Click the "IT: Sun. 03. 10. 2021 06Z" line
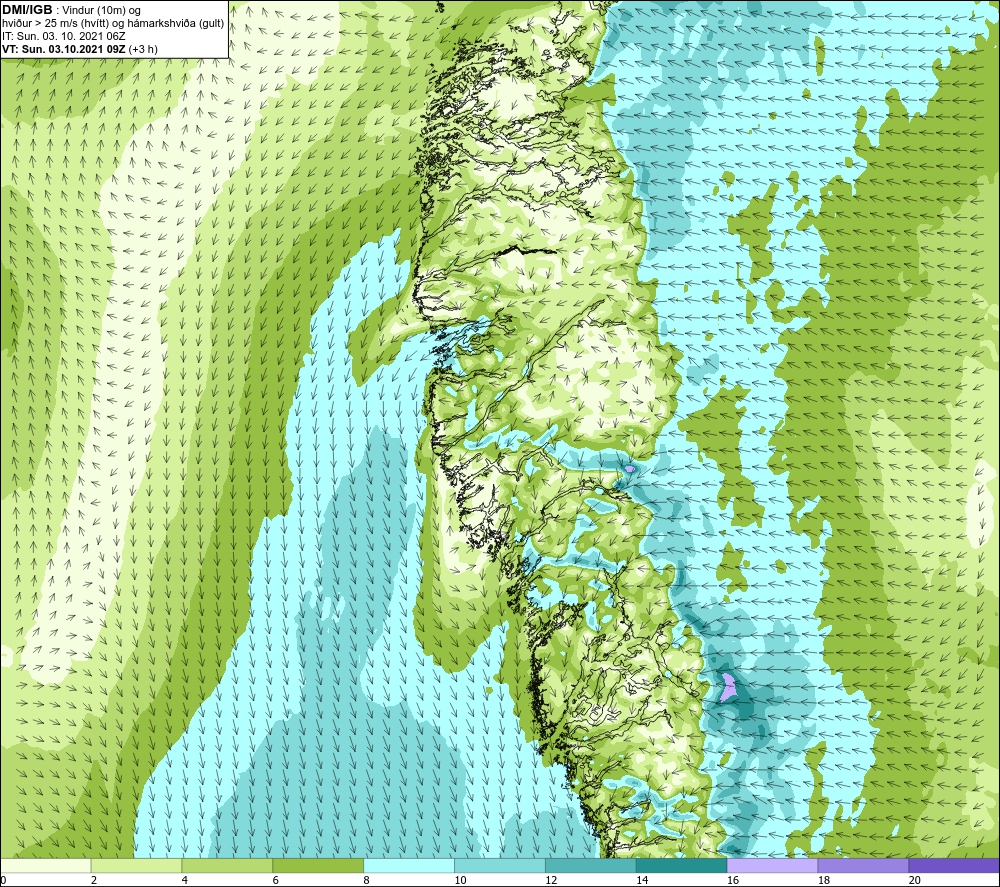1000x887 pixels. click(64, 36)
